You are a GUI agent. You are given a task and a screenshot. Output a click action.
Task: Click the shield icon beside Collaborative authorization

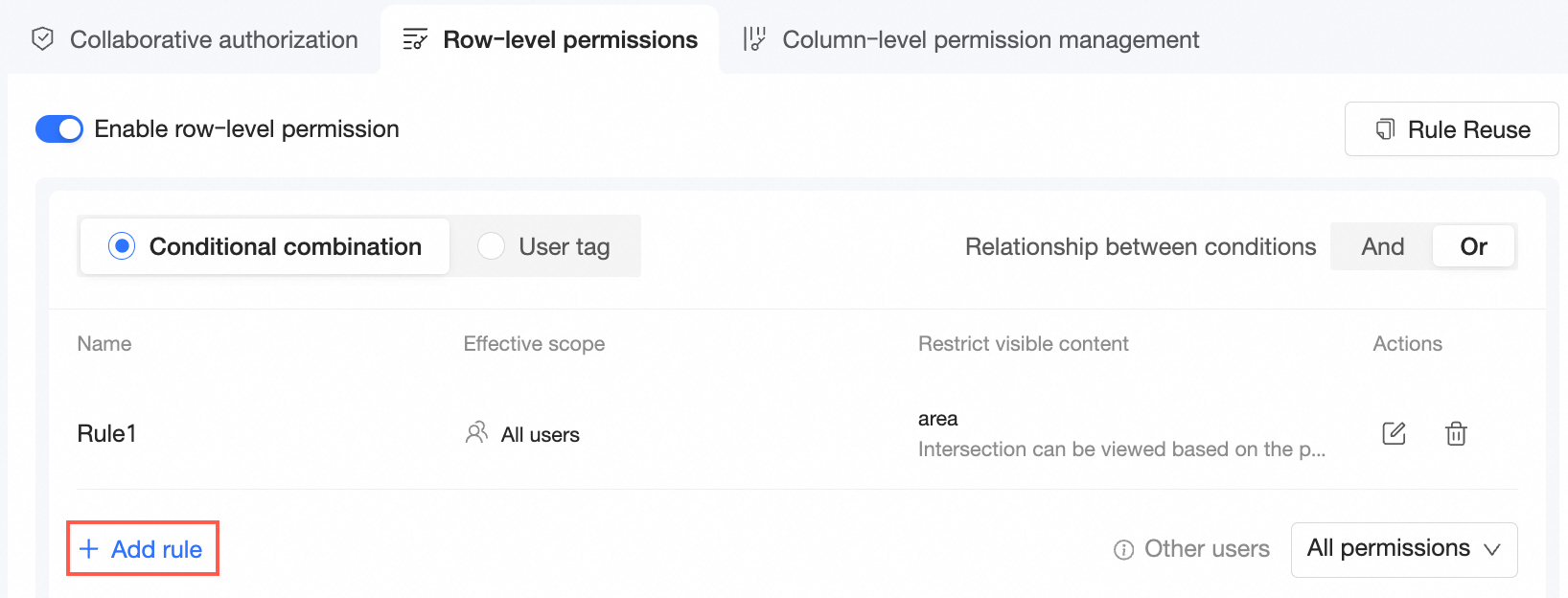[43, 39]
